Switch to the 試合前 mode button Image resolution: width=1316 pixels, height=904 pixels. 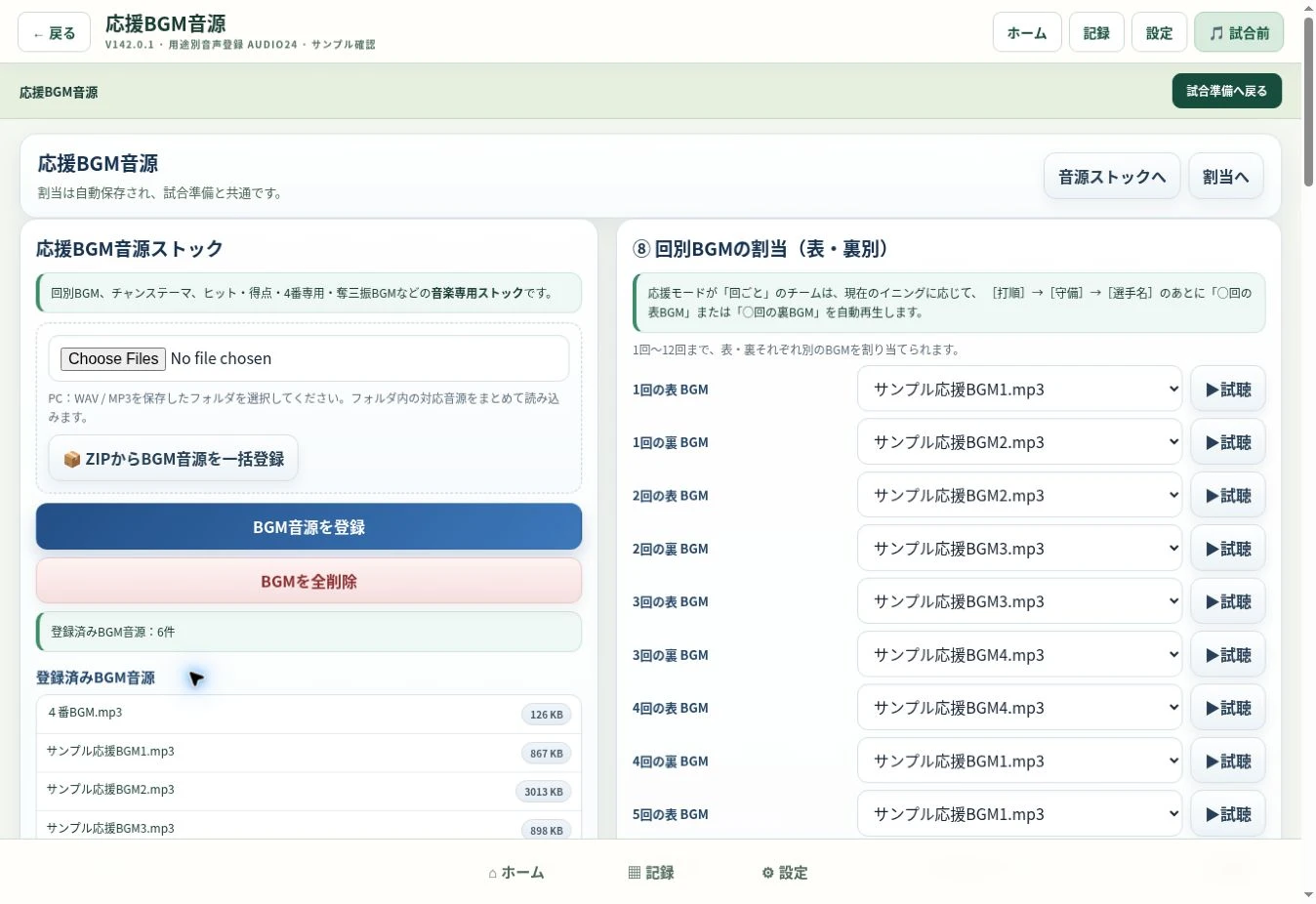coord(1239,32)
